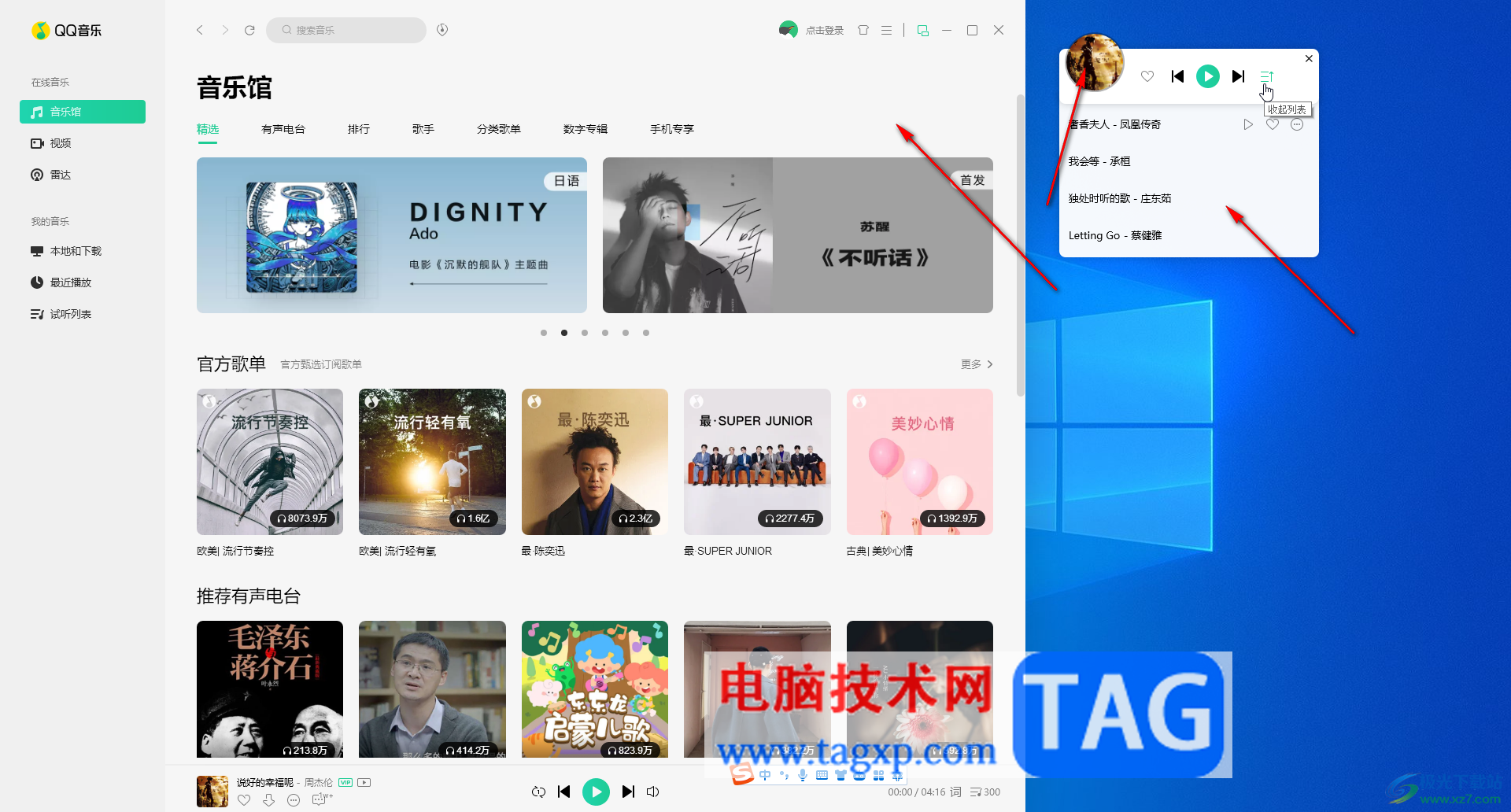
Task: Open the 东东龙启蒙儿歌 radio cover
Action: [x=595, y=689]
